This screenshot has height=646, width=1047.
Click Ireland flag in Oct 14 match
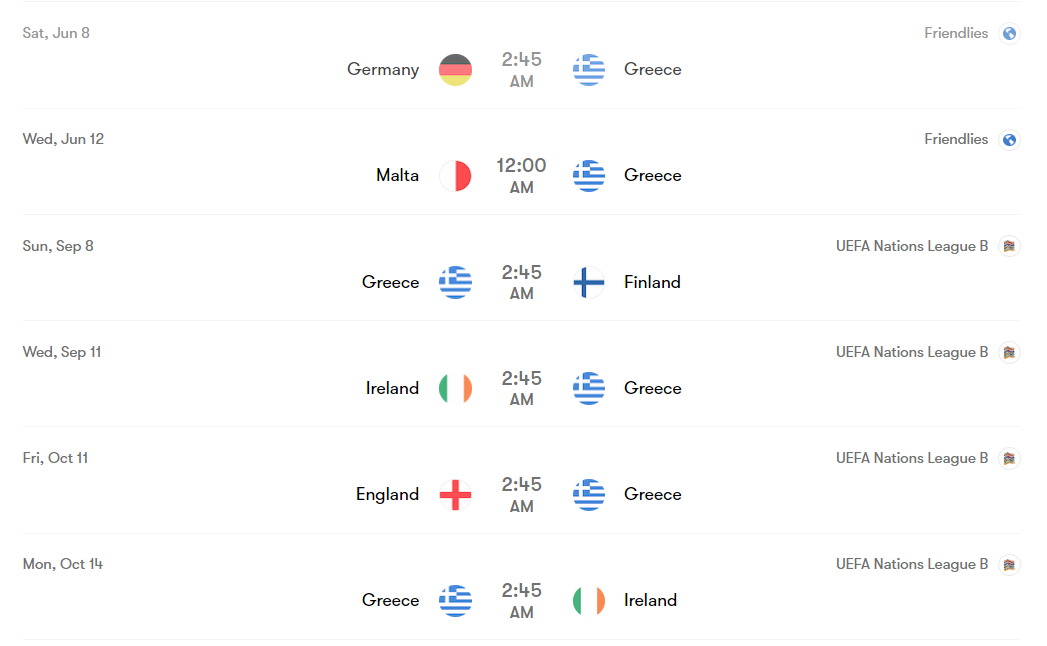pyautogui.click(x=589, y=601)
